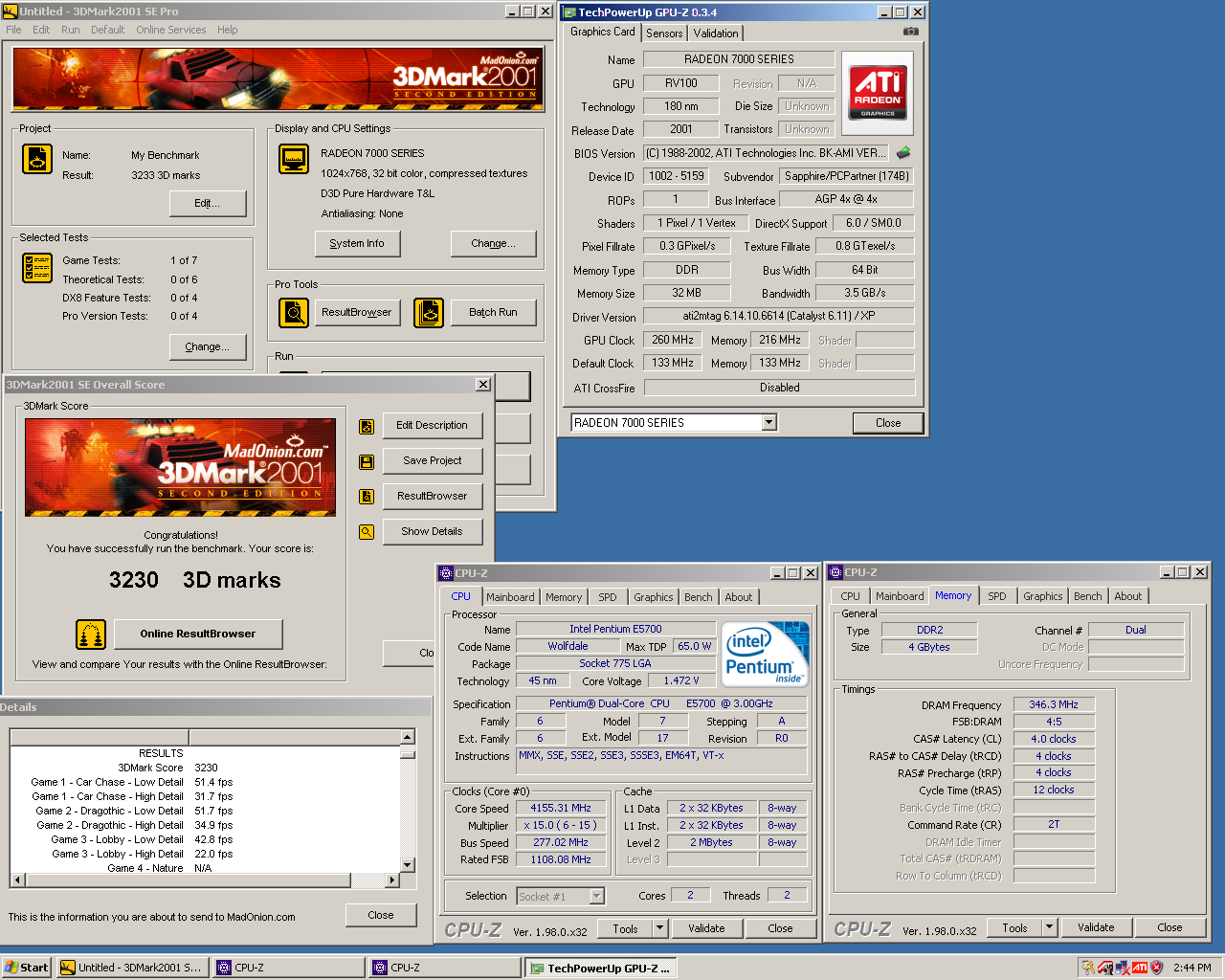Switch to Untitled - 3DMark2001 taskbar button
The height and width of the screenshot is (980, 1225).
[x=132, y=968]
